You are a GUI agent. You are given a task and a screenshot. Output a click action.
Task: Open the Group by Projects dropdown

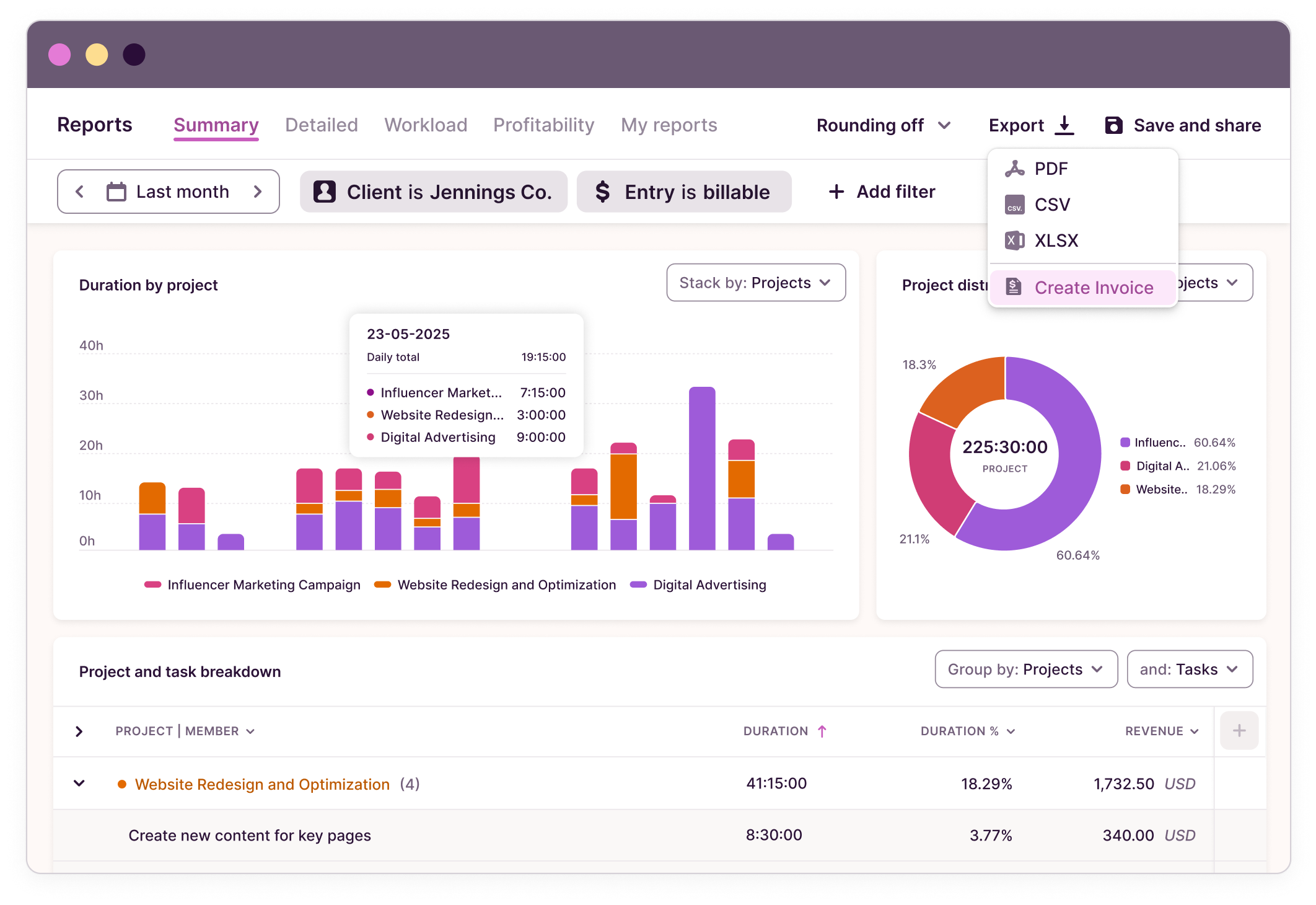click(x=1025, y=669)
